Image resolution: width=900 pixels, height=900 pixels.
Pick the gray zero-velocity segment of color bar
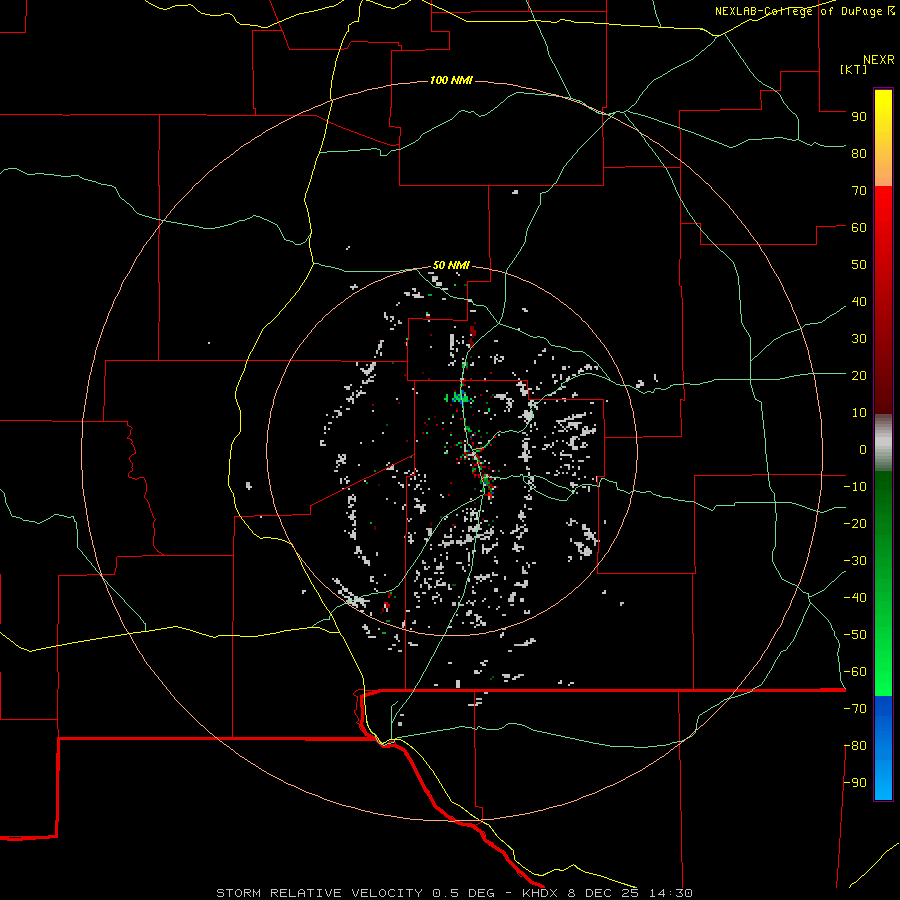[x=883, y=443]
